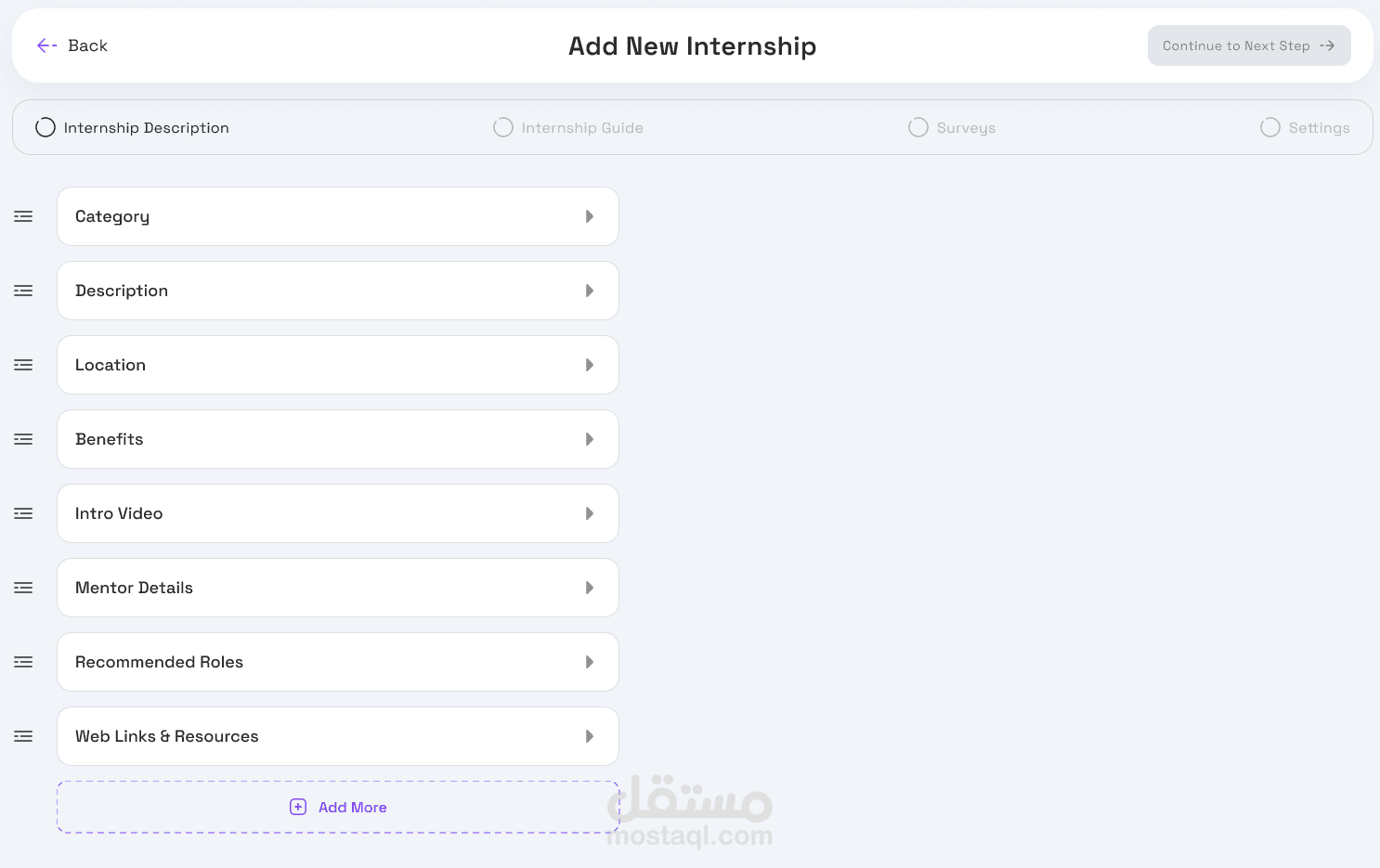This screenshot has width=1380, height=868.
Task: Click the drag handle icon beside Intro Video
Action: click(23, 513)
